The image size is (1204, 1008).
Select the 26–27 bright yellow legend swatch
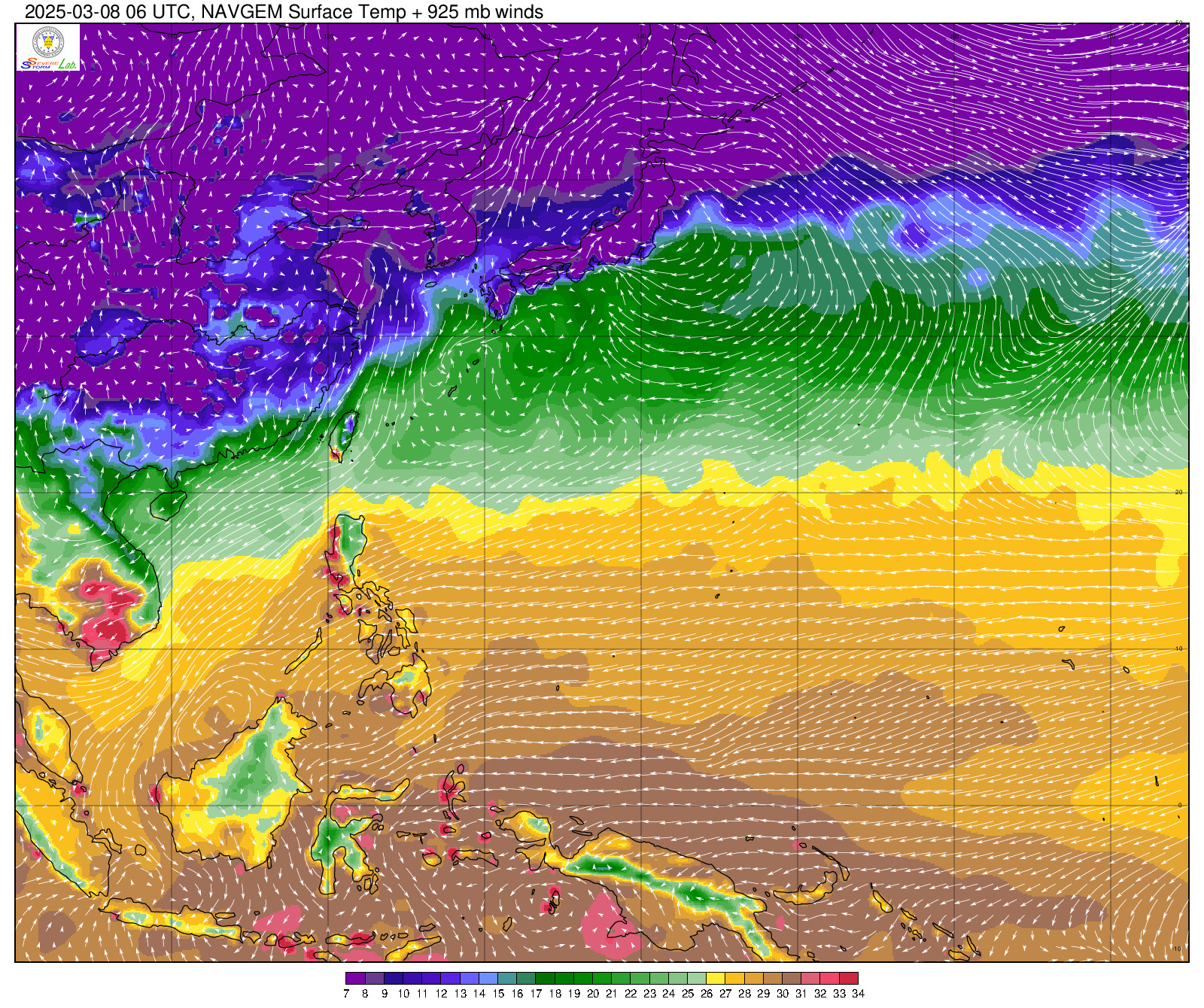coord(716,979)
